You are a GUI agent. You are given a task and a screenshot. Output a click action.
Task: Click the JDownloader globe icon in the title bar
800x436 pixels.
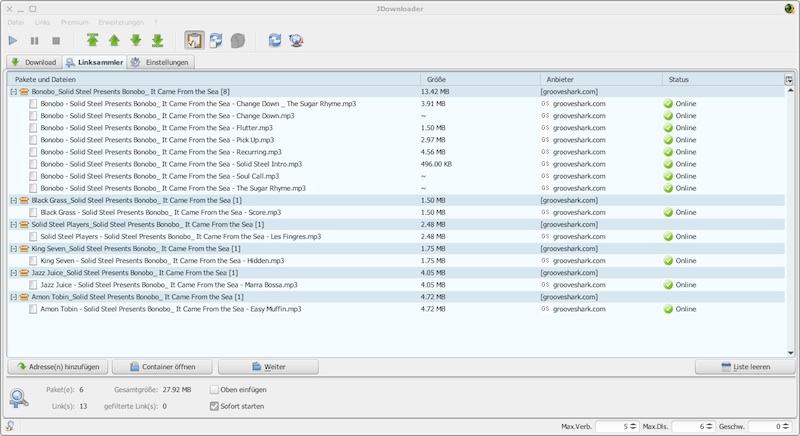[789, 9]
